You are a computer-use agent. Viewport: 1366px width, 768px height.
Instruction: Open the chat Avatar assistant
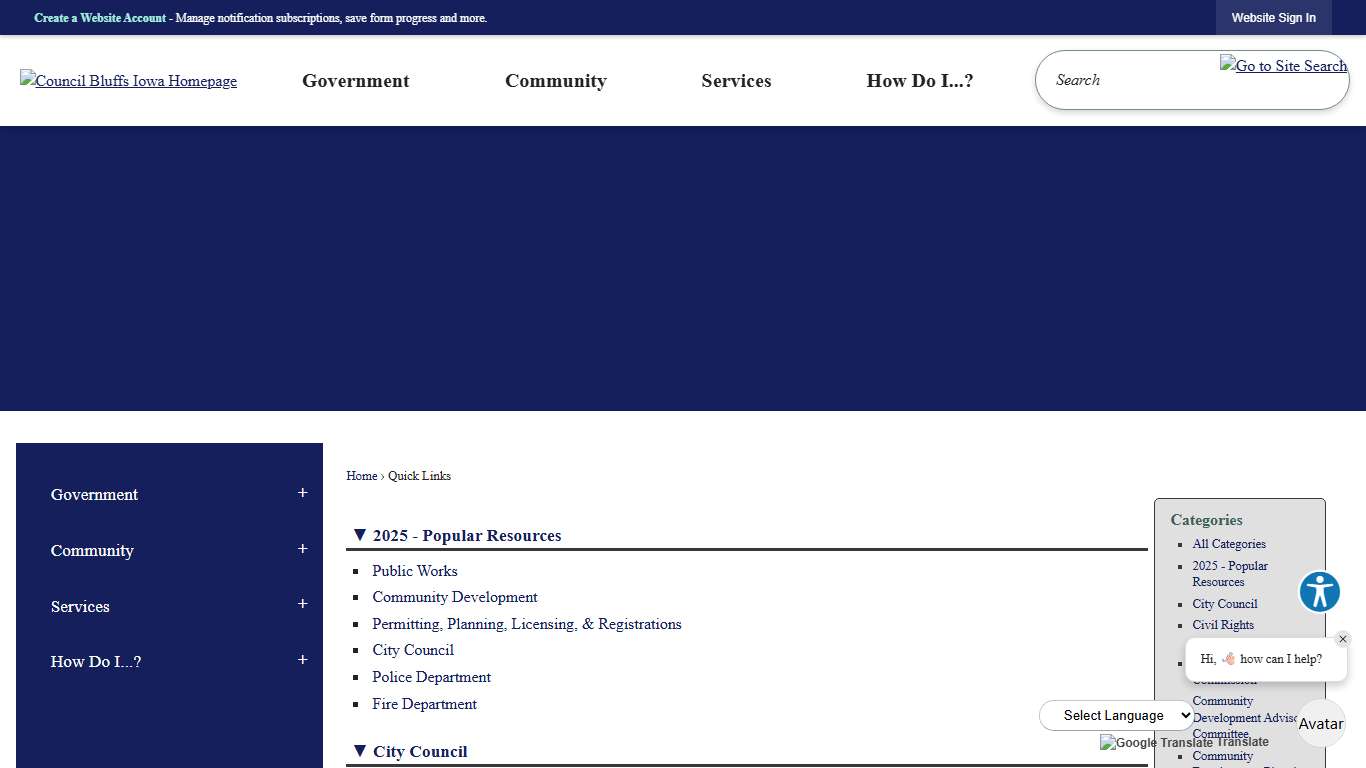coord(1321,723)
